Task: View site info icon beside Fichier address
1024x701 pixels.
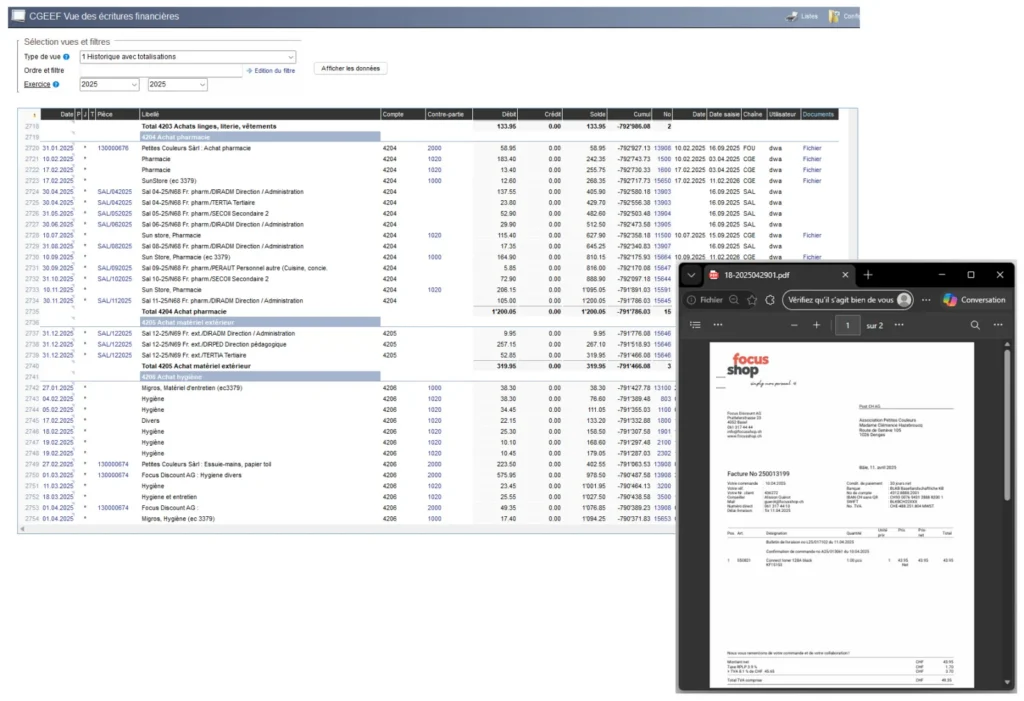Action: pos(691,300)
